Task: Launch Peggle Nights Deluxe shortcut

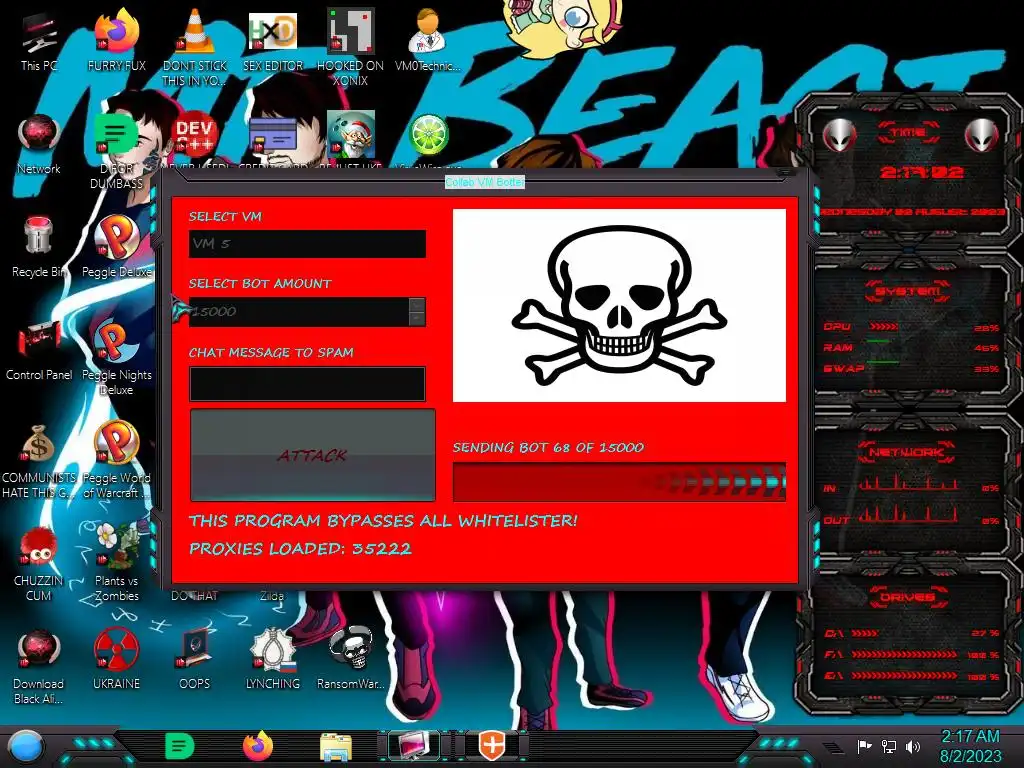Action: click(x=116, y=358)
